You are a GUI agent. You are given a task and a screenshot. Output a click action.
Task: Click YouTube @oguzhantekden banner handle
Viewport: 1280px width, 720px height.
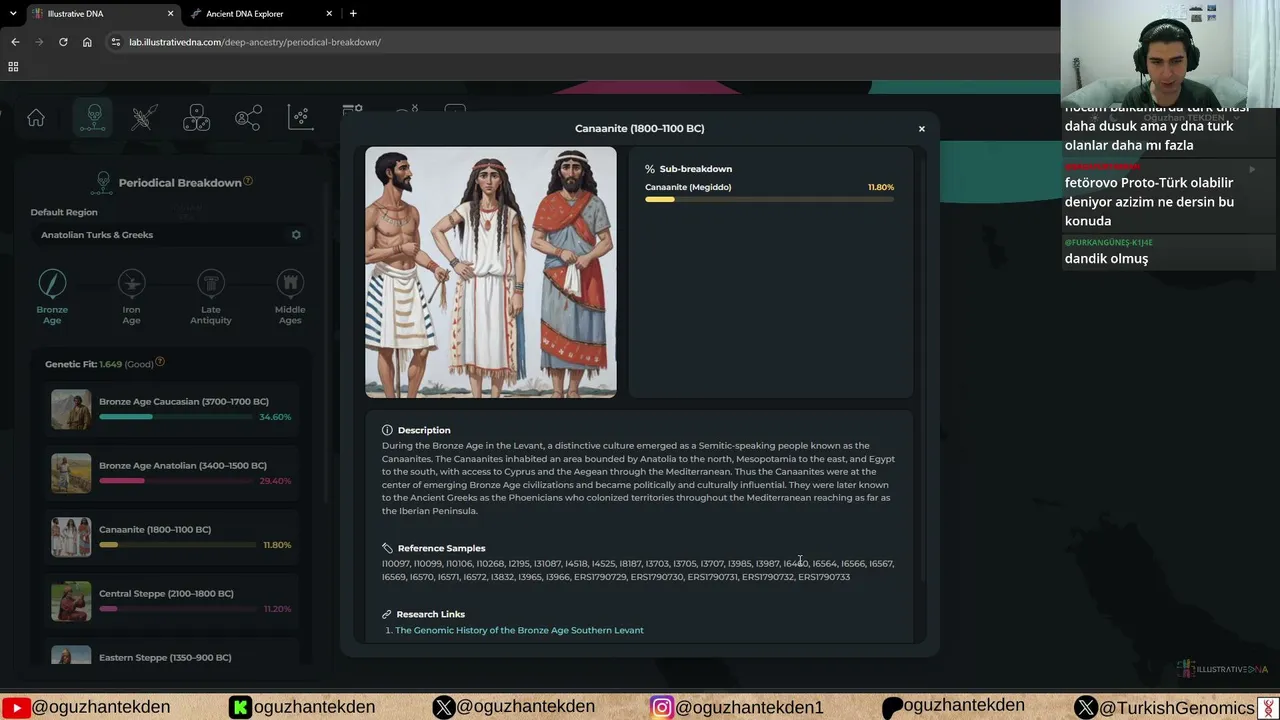pyautogui.click(x=101, y=707)
